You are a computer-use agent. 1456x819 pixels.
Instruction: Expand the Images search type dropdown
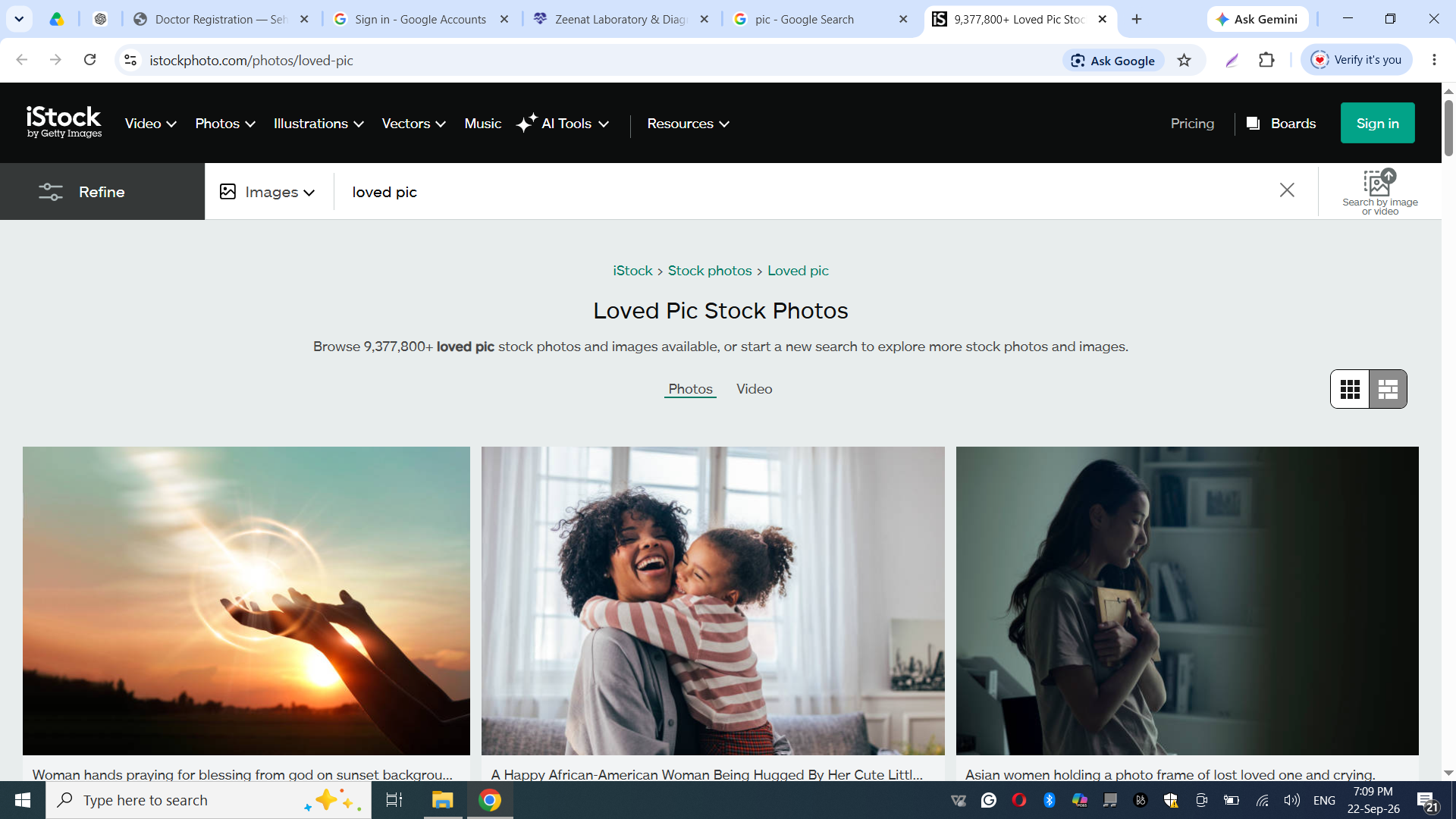[268, 192]
